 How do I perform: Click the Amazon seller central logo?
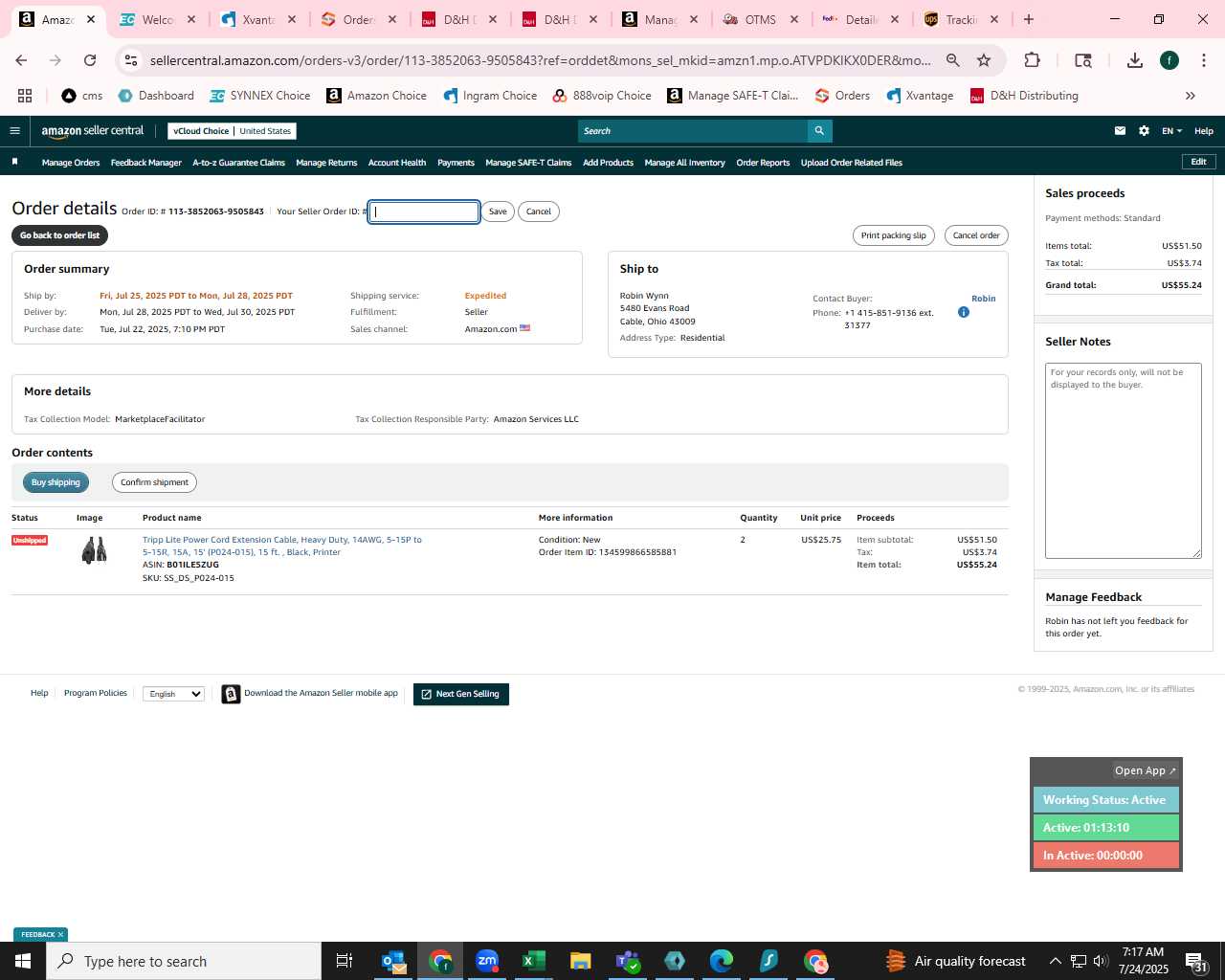(x=92, y=131)
